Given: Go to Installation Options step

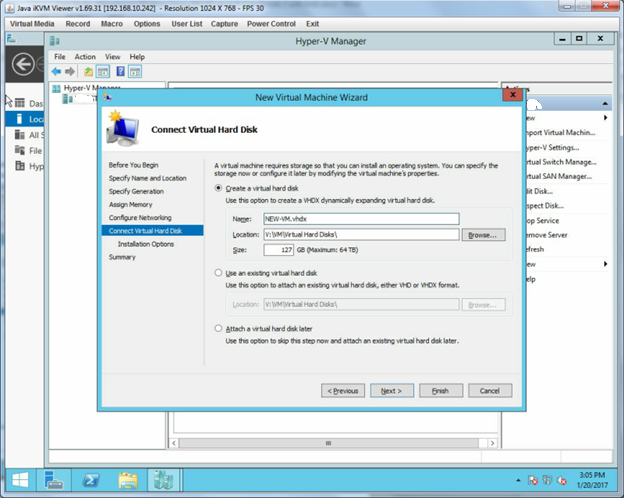Looking at the screenshot, I should [146, 244].
